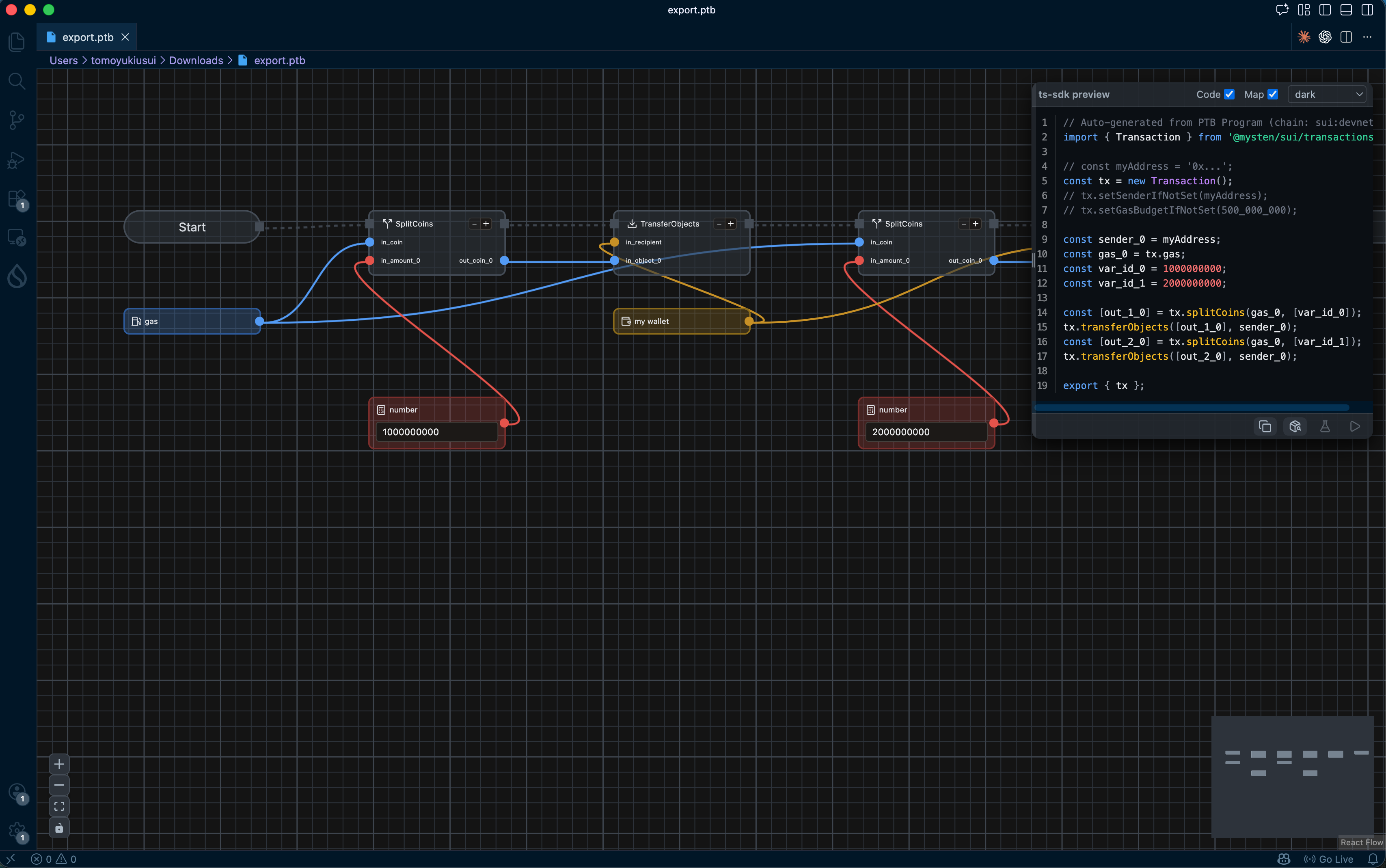This screenshot has width=1386, height=868.
Task: Uncheck the Map checkbox
Action: (1272, 95)
